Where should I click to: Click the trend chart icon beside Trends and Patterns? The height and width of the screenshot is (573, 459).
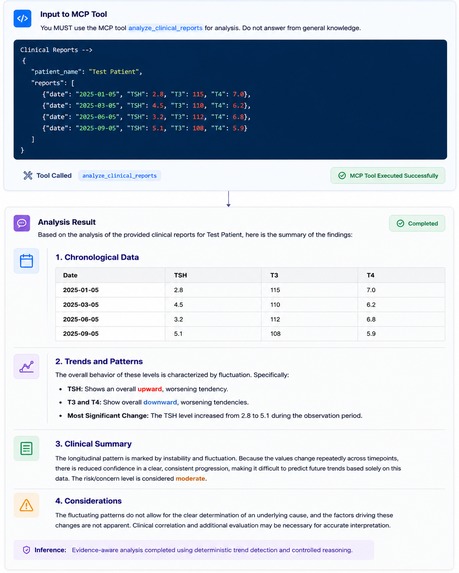tap(26, 366)
